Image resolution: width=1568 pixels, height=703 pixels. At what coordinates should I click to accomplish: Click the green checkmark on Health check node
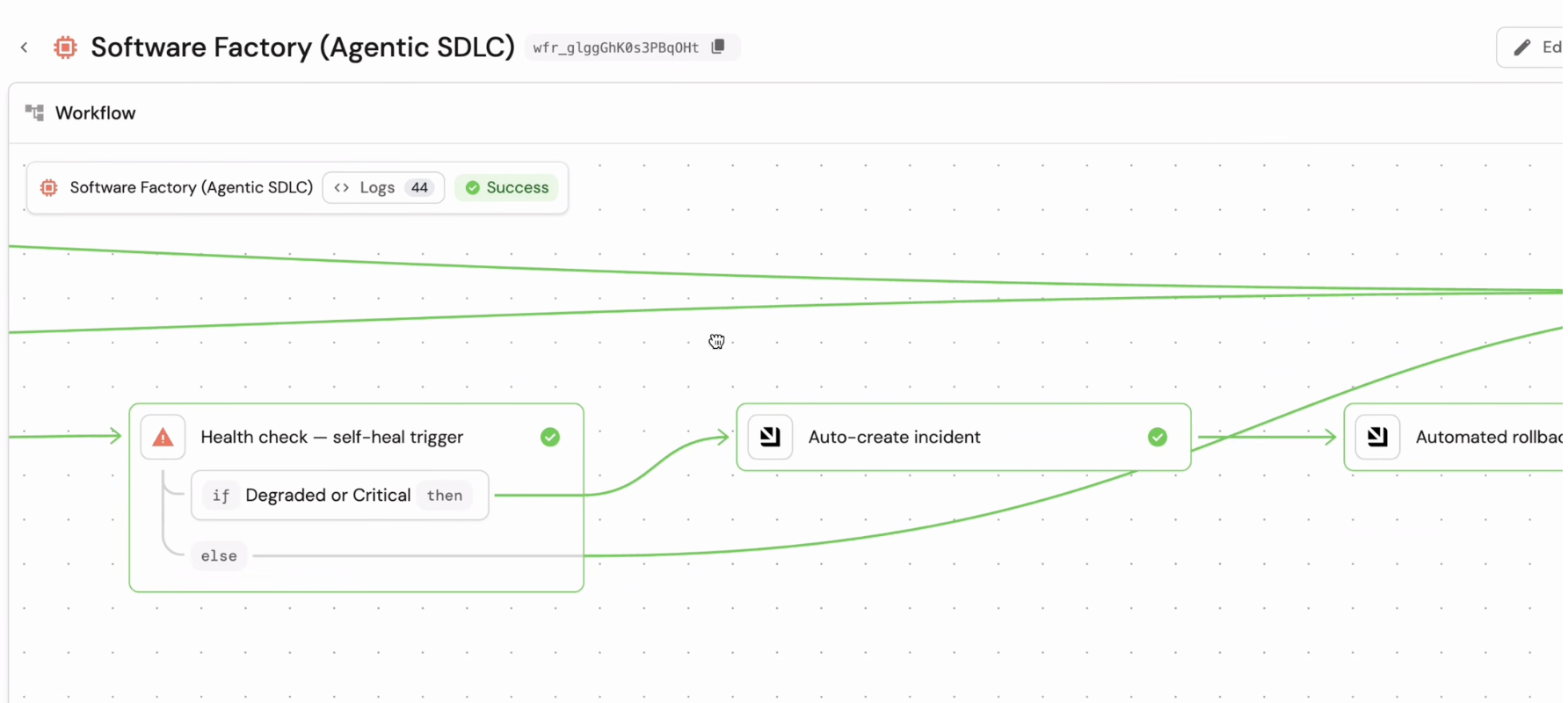point(550,437)
